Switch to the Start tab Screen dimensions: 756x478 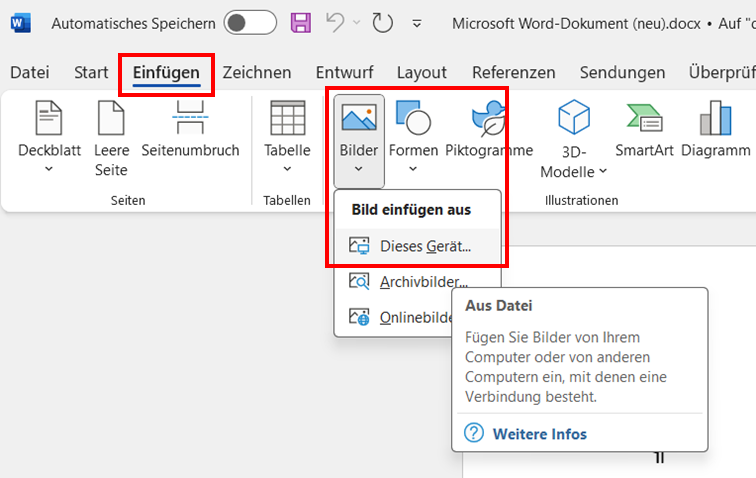click(91, 72)
